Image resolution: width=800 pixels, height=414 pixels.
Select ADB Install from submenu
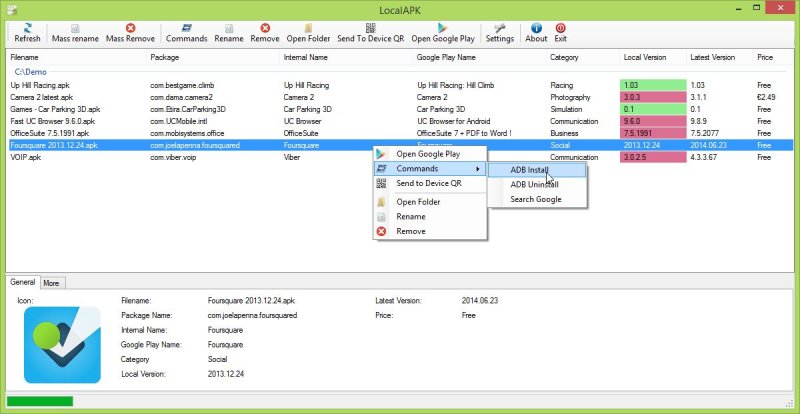[537, 170]
